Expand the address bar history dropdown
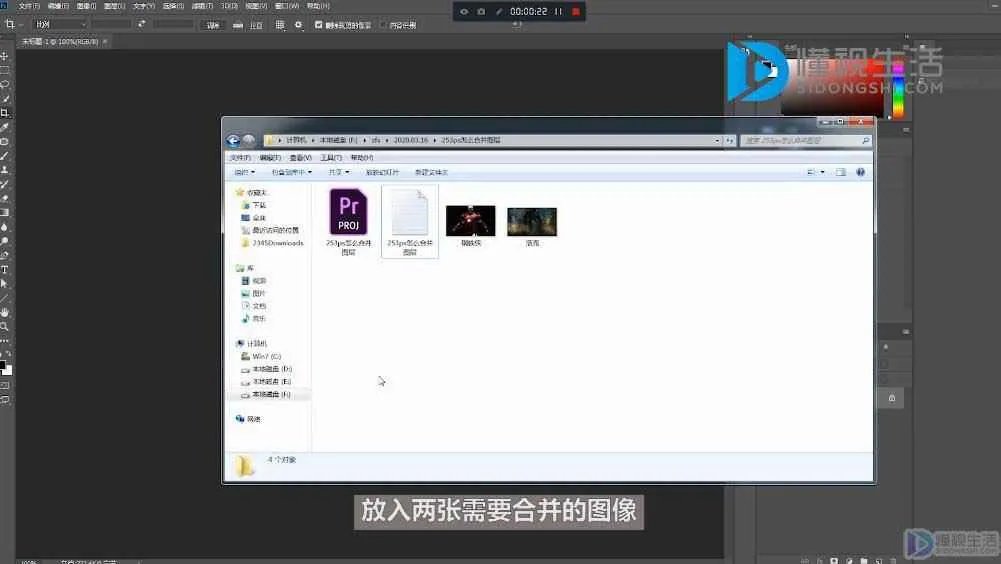Image resolution: width=1001 pixels, height=564 pixels. pyautogui.click(x=717, y=141)
